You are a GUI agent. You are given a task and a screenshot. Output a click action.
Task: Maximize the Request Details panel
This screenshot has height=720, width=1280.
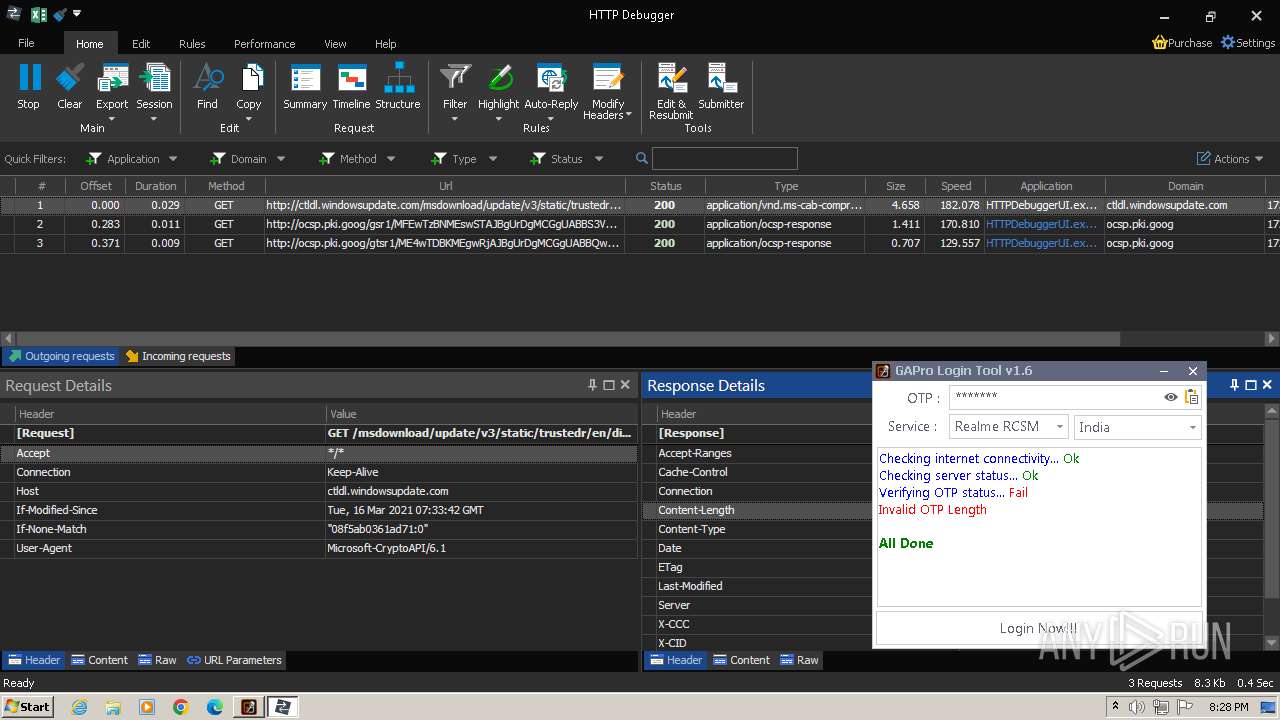coord(609,384)
